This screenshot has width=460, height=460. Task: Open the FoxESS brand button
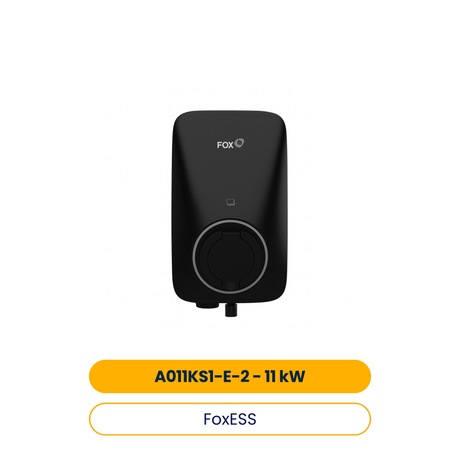[230, 419]
